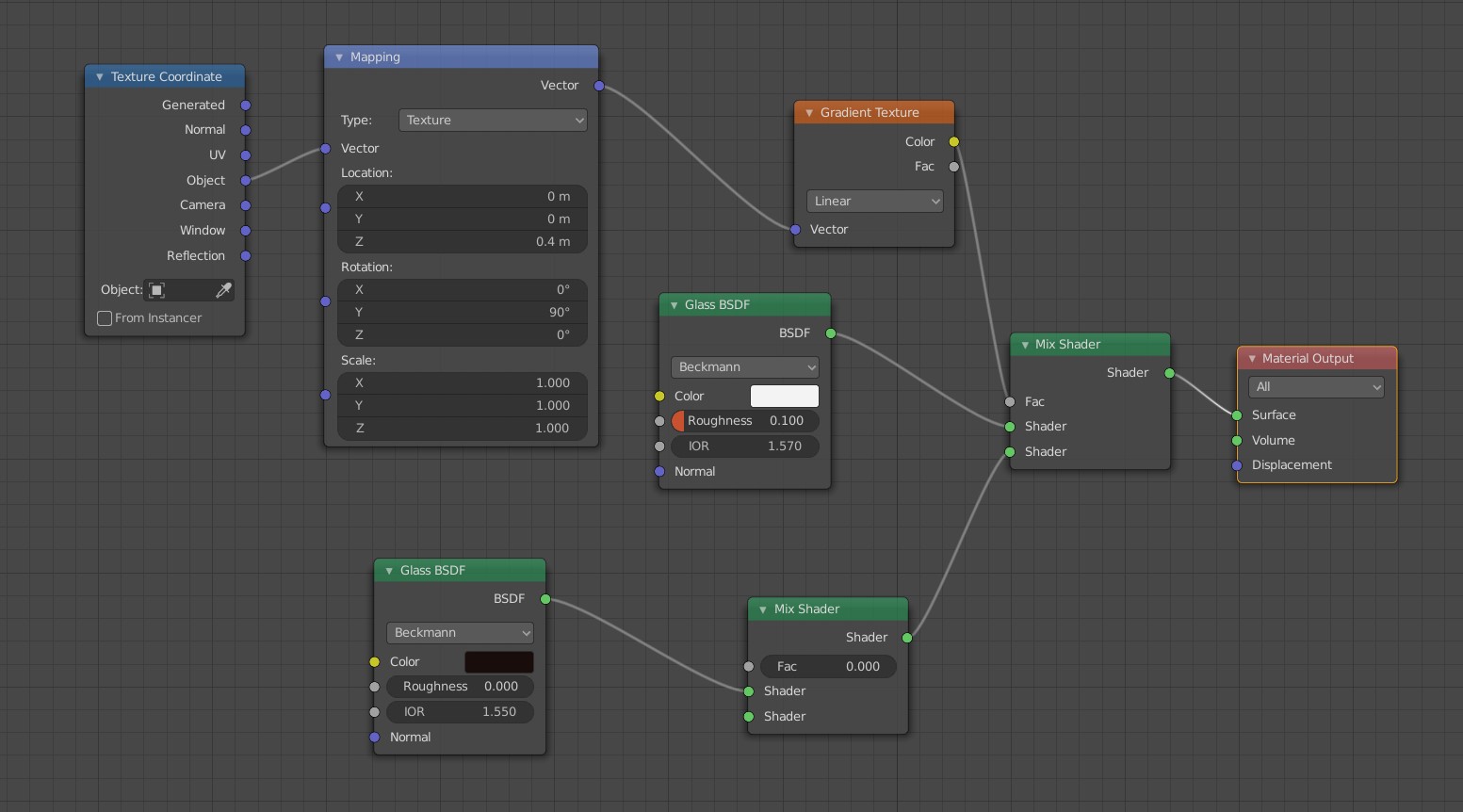This screenshot has width=1463, height=812.
Task: Click the Camera output socket on Texture Coordinate
Action: click(246, 205)
